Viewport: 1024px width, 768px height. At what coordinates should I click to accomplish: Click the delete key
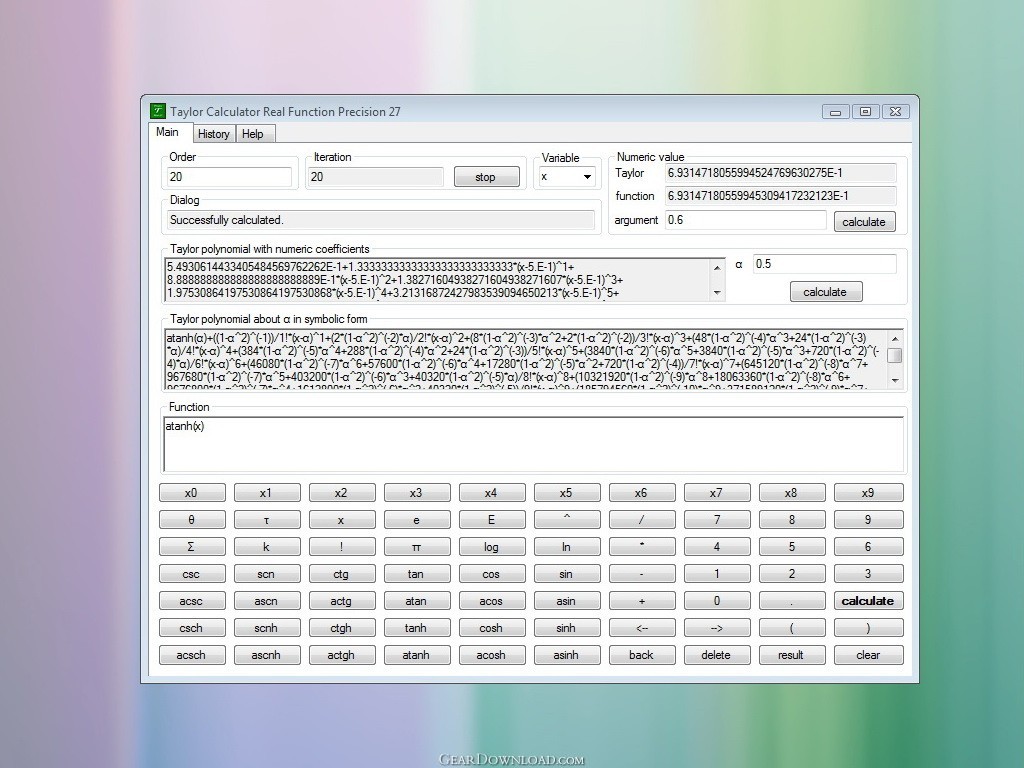(x=717, y=656)
